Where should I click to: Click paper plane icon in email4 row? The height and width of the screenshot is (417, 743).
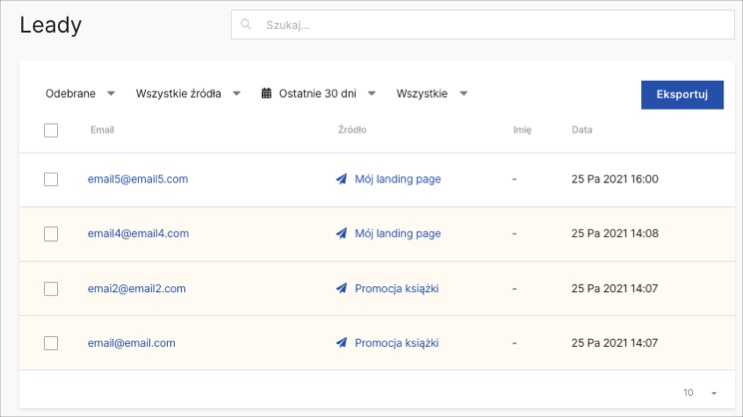(x=341, y=234)
